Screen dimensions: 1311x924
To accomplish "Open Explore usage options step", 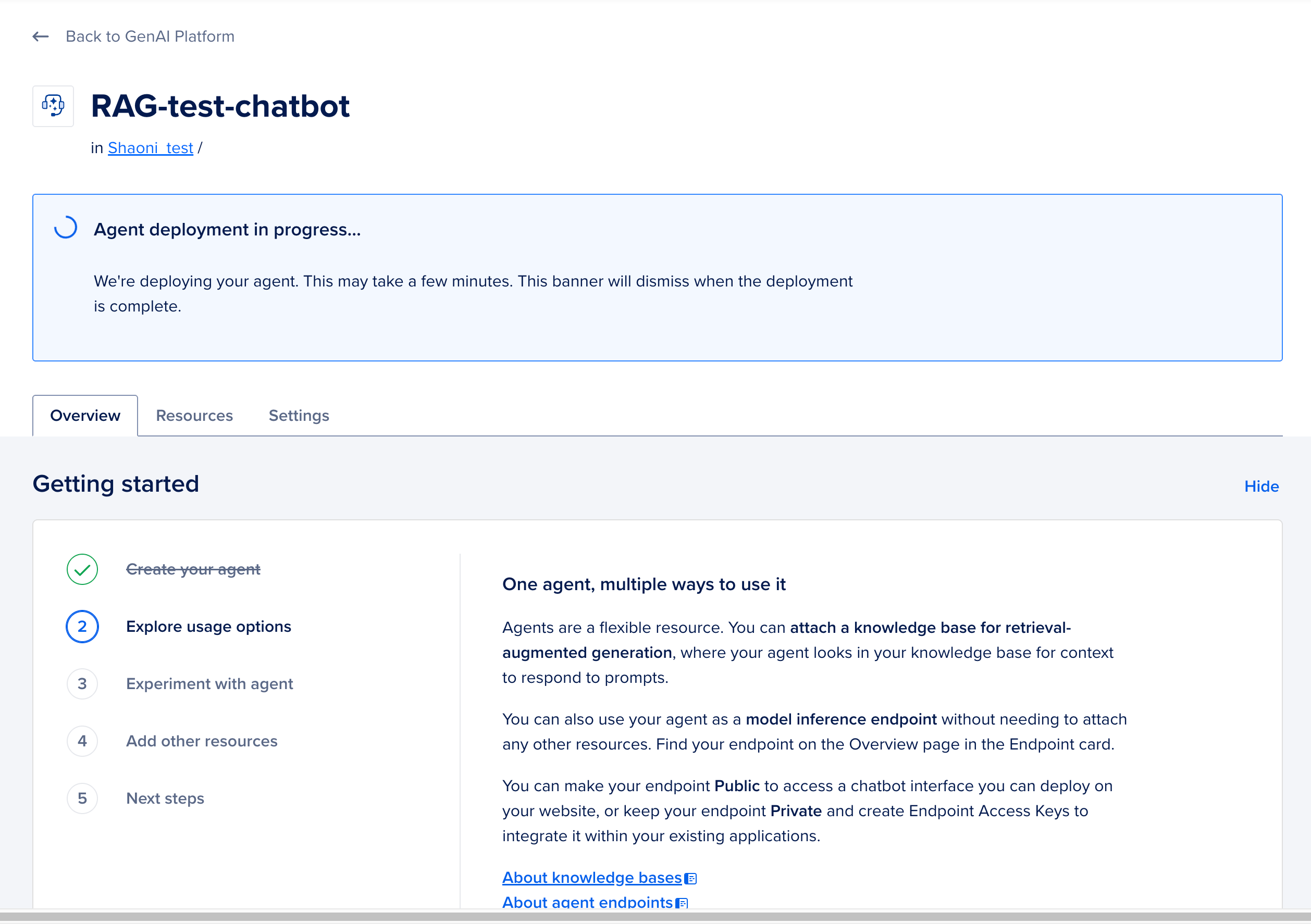I will [208, 626].
